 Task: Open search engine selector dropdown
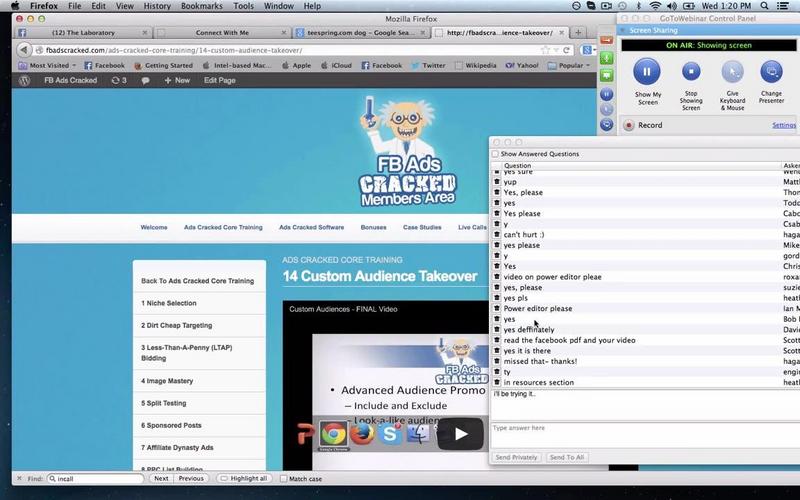[587, 50]
